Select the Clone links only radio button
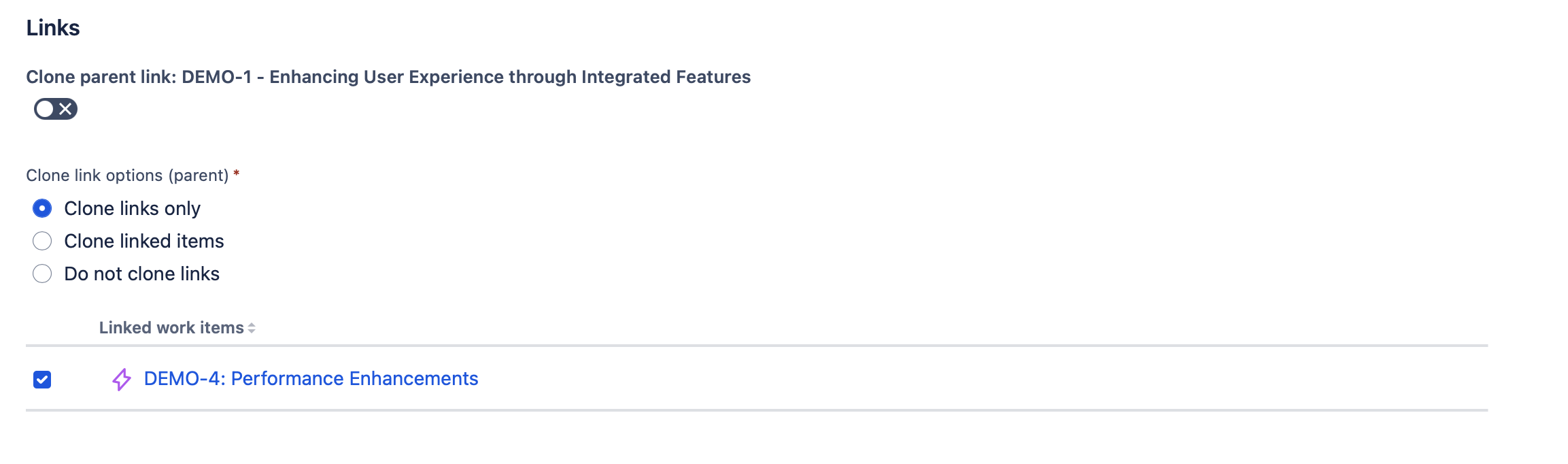 coord(42,208)
